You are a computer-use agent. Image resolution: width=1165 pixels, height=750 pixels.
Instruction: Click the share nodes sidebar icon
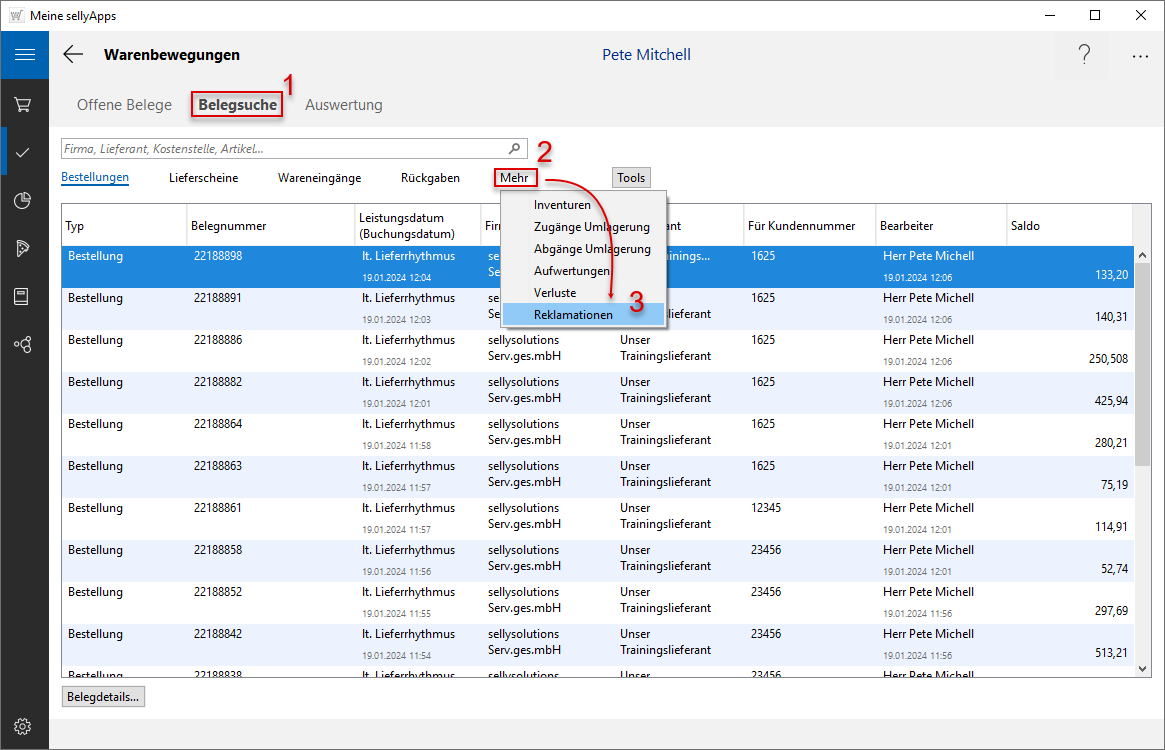(x=23, y=344)
